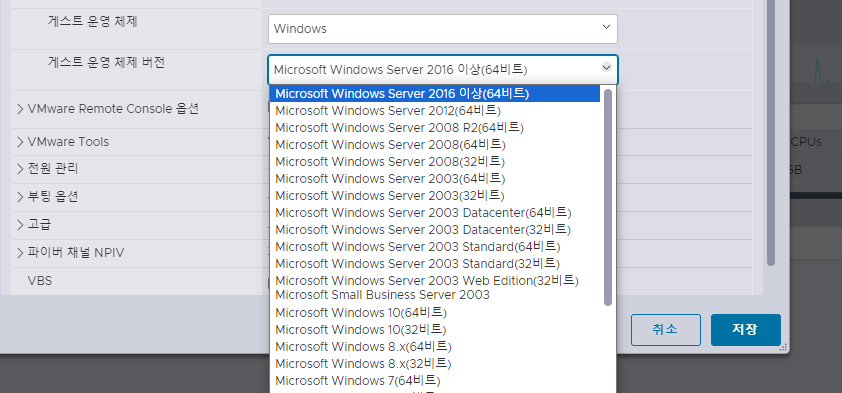Expand VMware Remote Console 옵션 section
Viewport: 842px width, 393px height.
coord(20,109)
